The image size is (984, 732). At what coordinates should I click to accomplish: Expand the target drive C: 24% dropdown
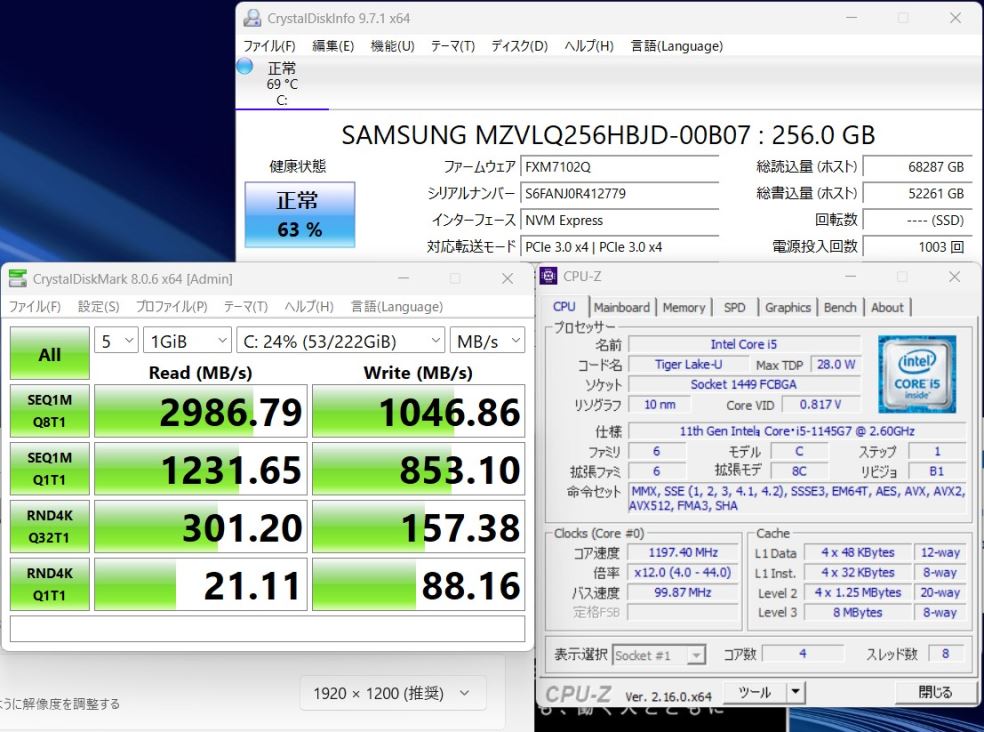(x=340, y=341)
